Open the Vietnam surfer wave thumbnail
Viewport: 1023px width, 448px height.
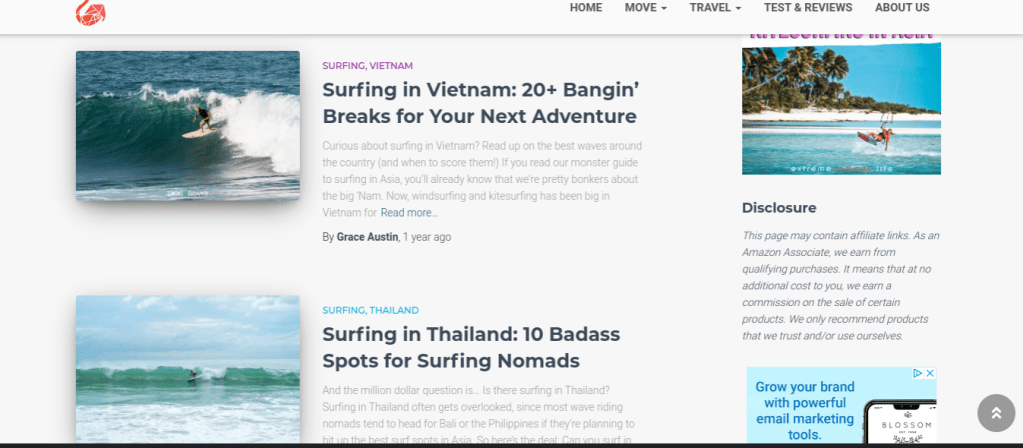pyautogui.click(x=188, y=126)
